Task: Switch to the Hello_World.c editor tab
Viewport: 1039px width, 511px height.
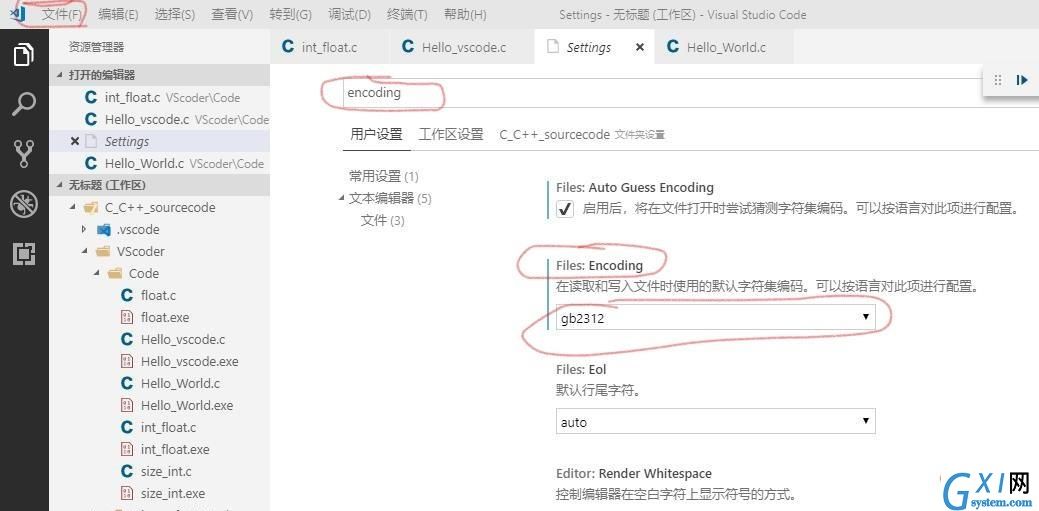Action: click(x=724, y=47)
